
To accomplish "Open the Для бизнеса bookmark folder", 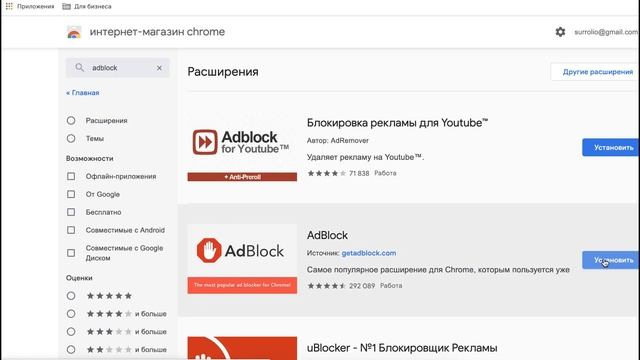I will (x=87, y=6).
